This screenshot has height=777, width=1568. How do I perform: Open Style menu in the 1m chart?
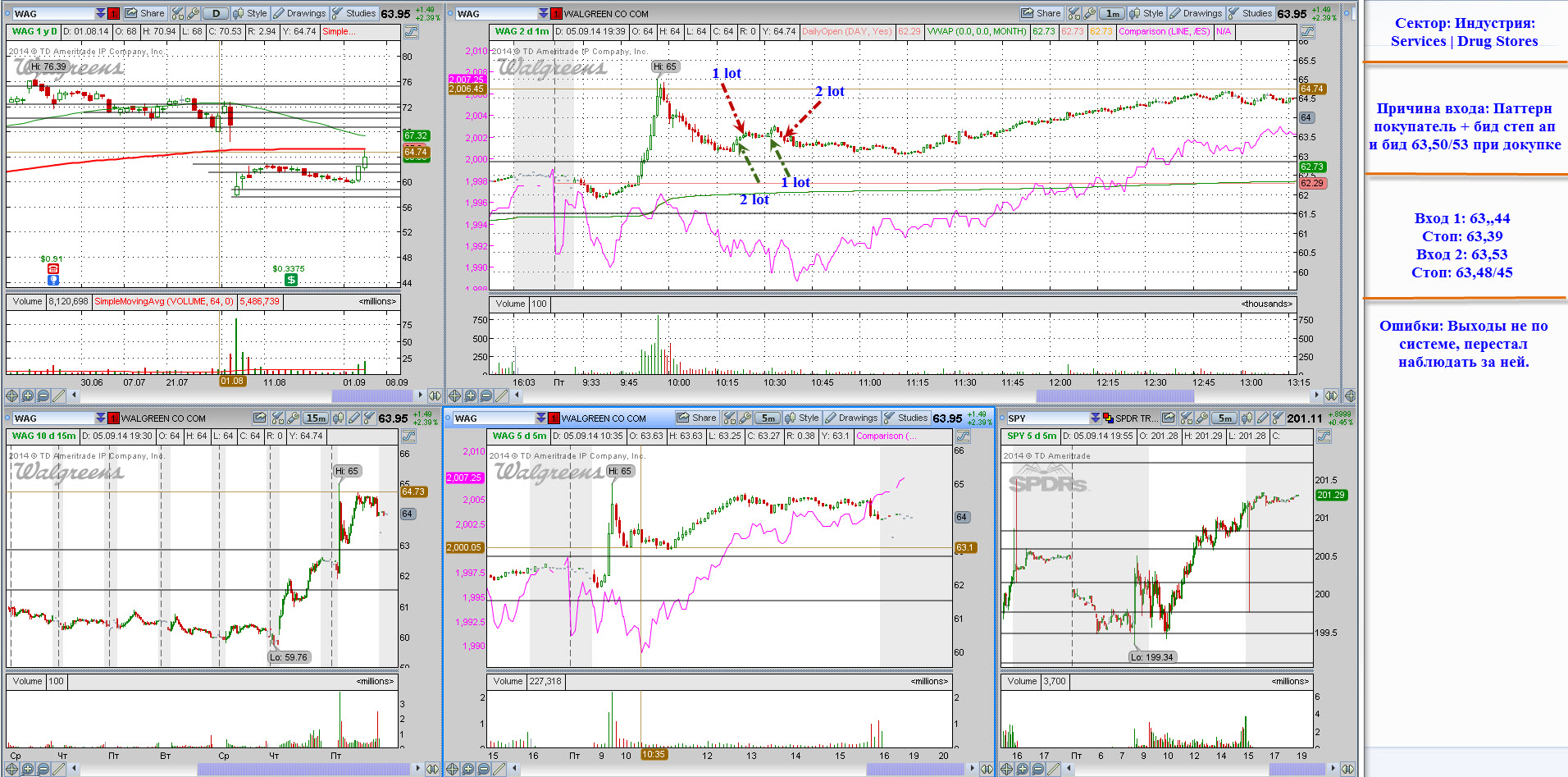tap(1146, 13)
